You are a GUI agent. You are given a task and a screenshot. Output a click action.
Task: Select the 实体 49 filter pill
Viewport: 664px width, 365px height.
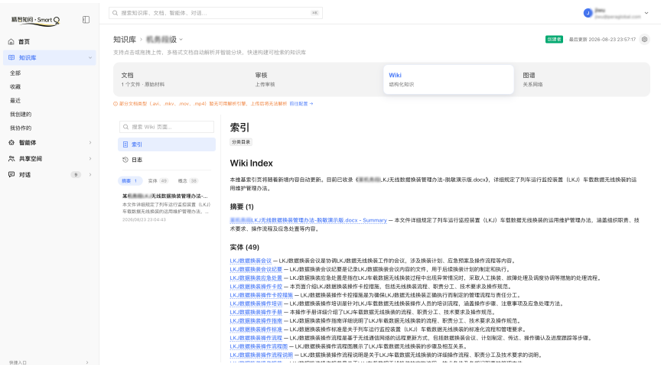(x=158, y=181)
